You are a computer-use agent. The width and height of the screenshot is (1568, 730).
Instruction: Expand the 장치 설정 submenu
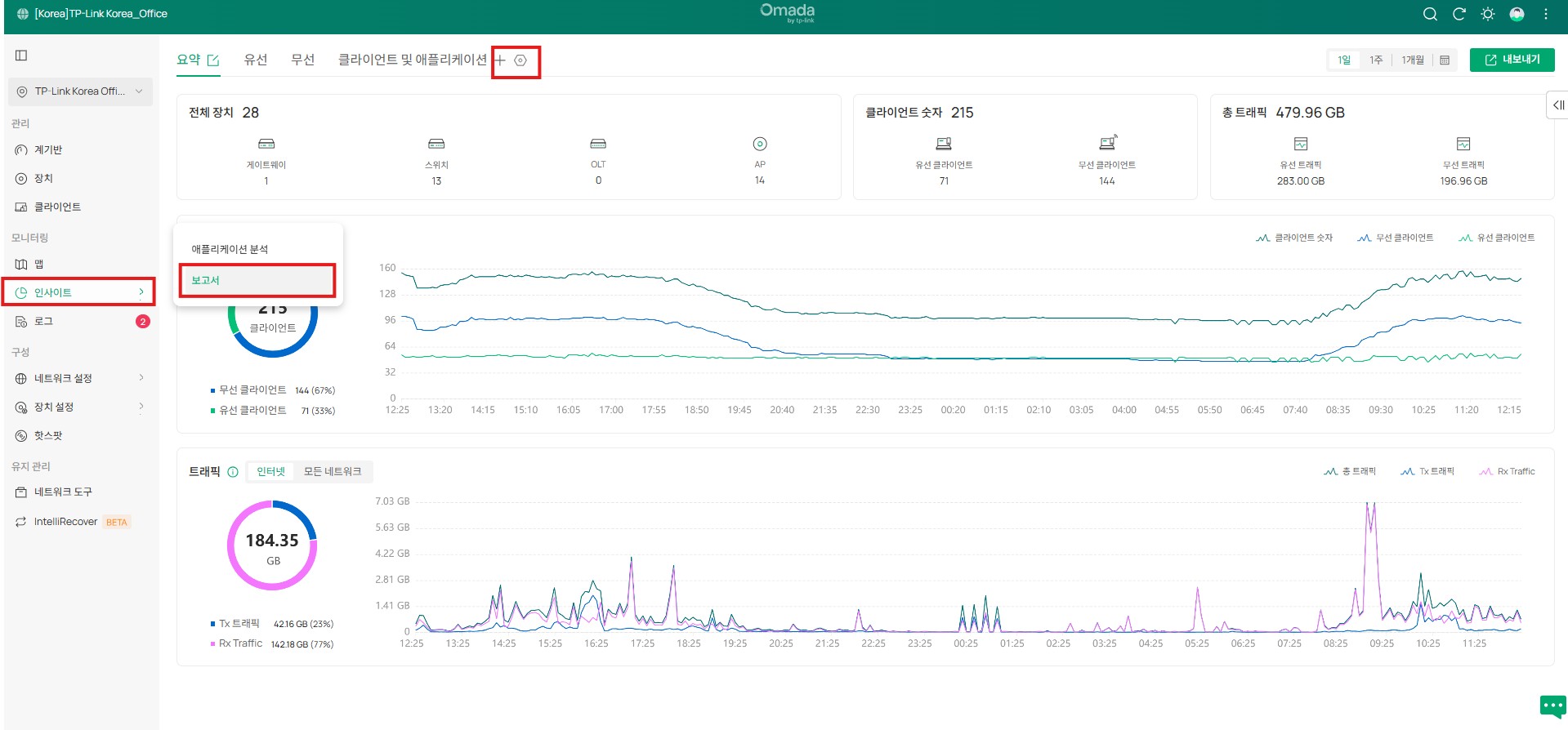pyautogui.click(x=78, y=407)
